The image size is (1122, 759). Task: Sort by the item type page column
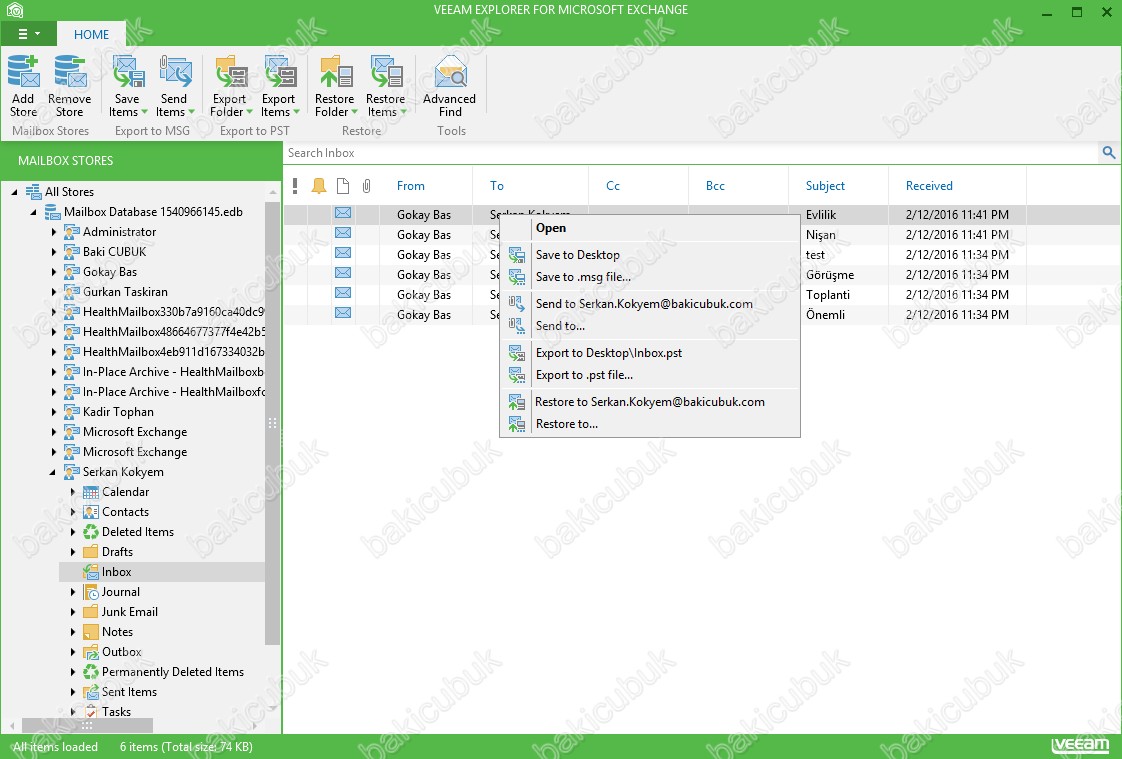343,186
